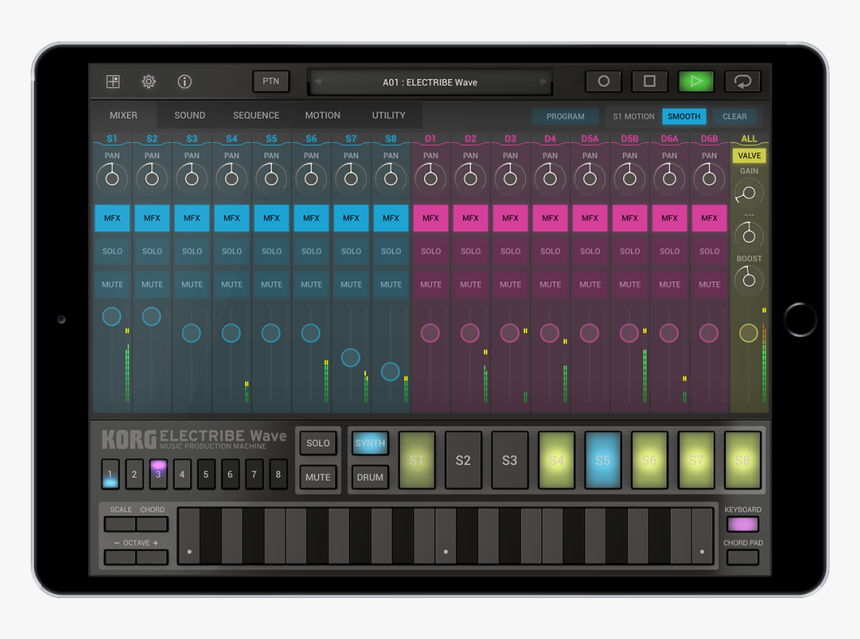Screen dimensions: 860x639
Task: Click the CLEAR button
Action: coord(735,116)
